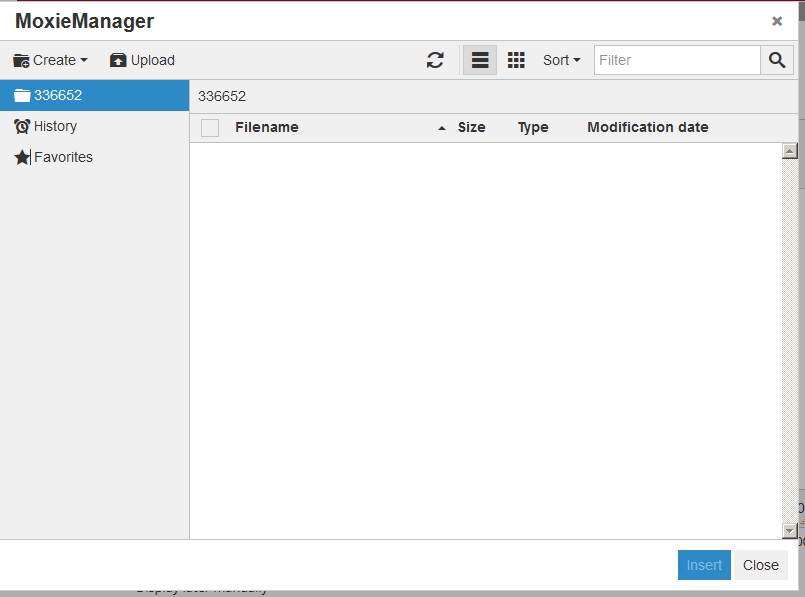Open the Sort dropdown
The width and height of the screenshot is (805, 597).
pyautogui.click(x=561, y=60)
